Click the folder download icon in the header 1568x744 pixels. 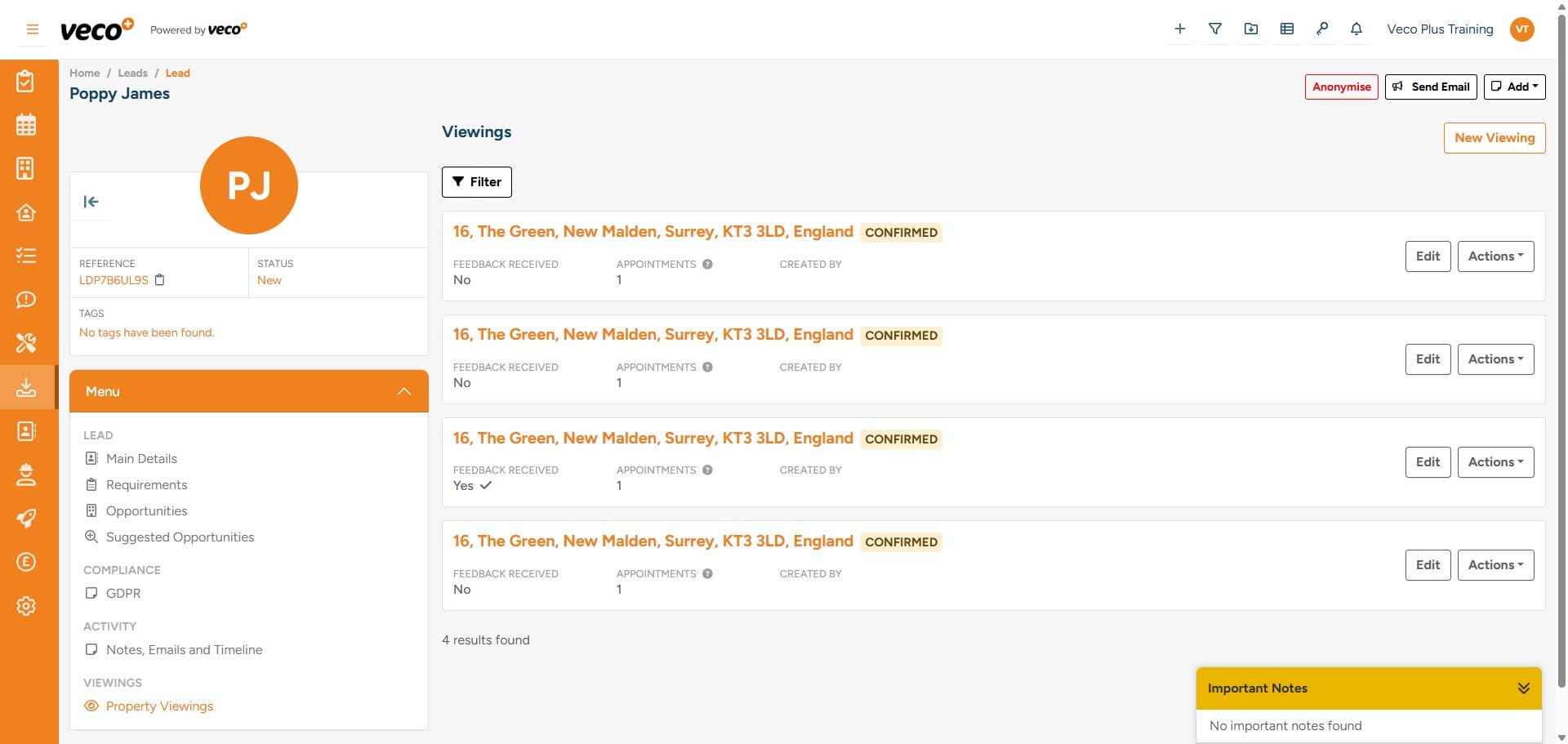pos(1251,29)
